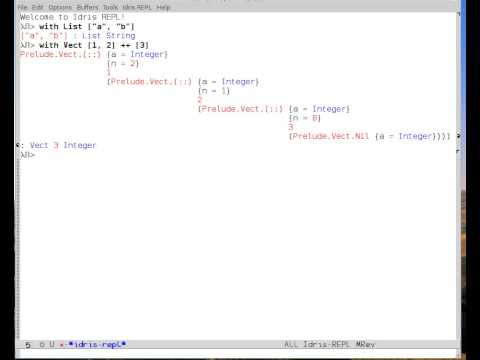Click the right-fringe truncation arrow beside Vect.Nil line
Viewport: 480px width, 360px height.
459,136
